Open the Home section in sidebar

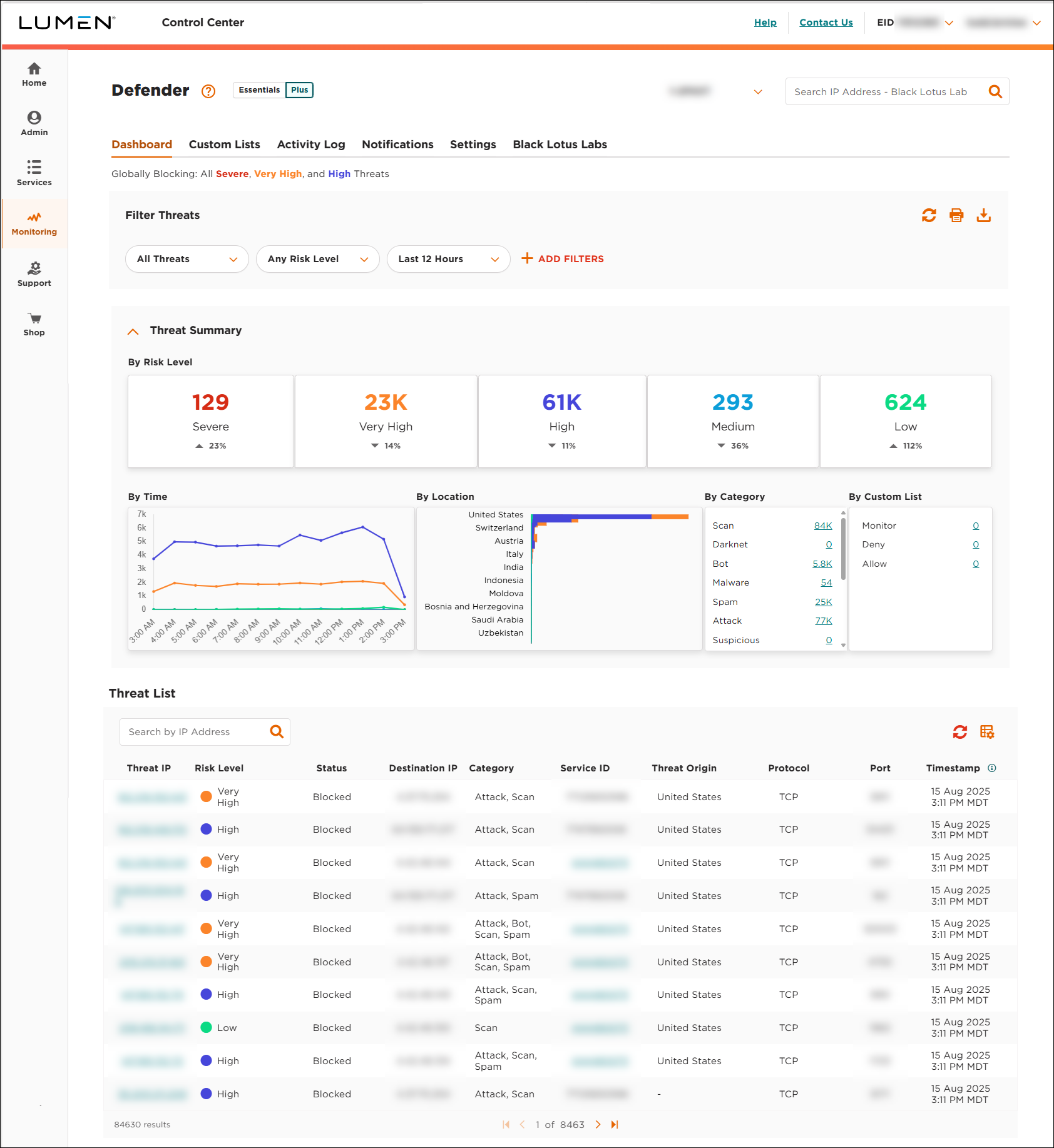[34, 74]
